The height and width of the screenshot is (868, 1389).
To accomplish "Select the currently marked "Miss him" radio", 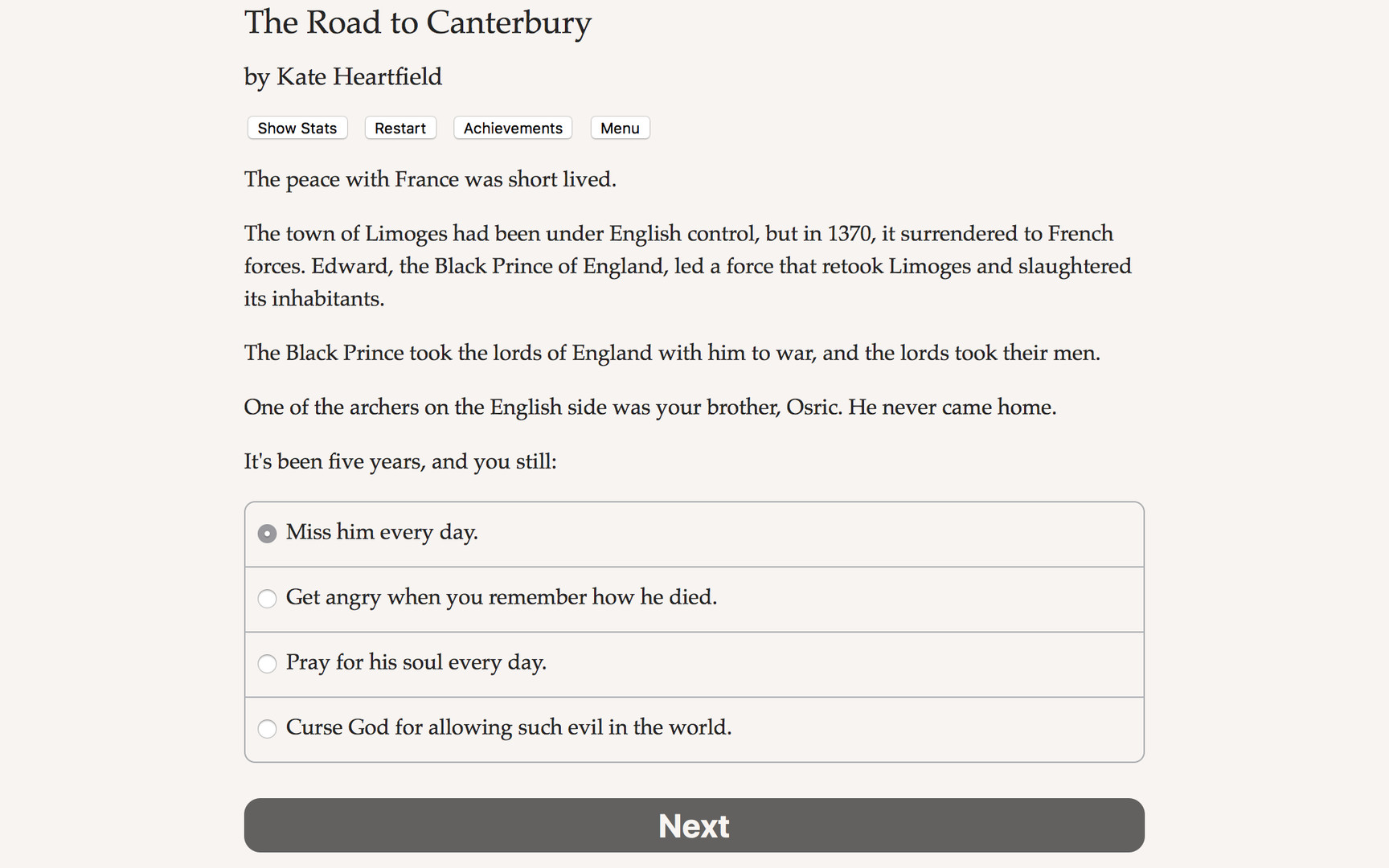I will coord(267,533).
